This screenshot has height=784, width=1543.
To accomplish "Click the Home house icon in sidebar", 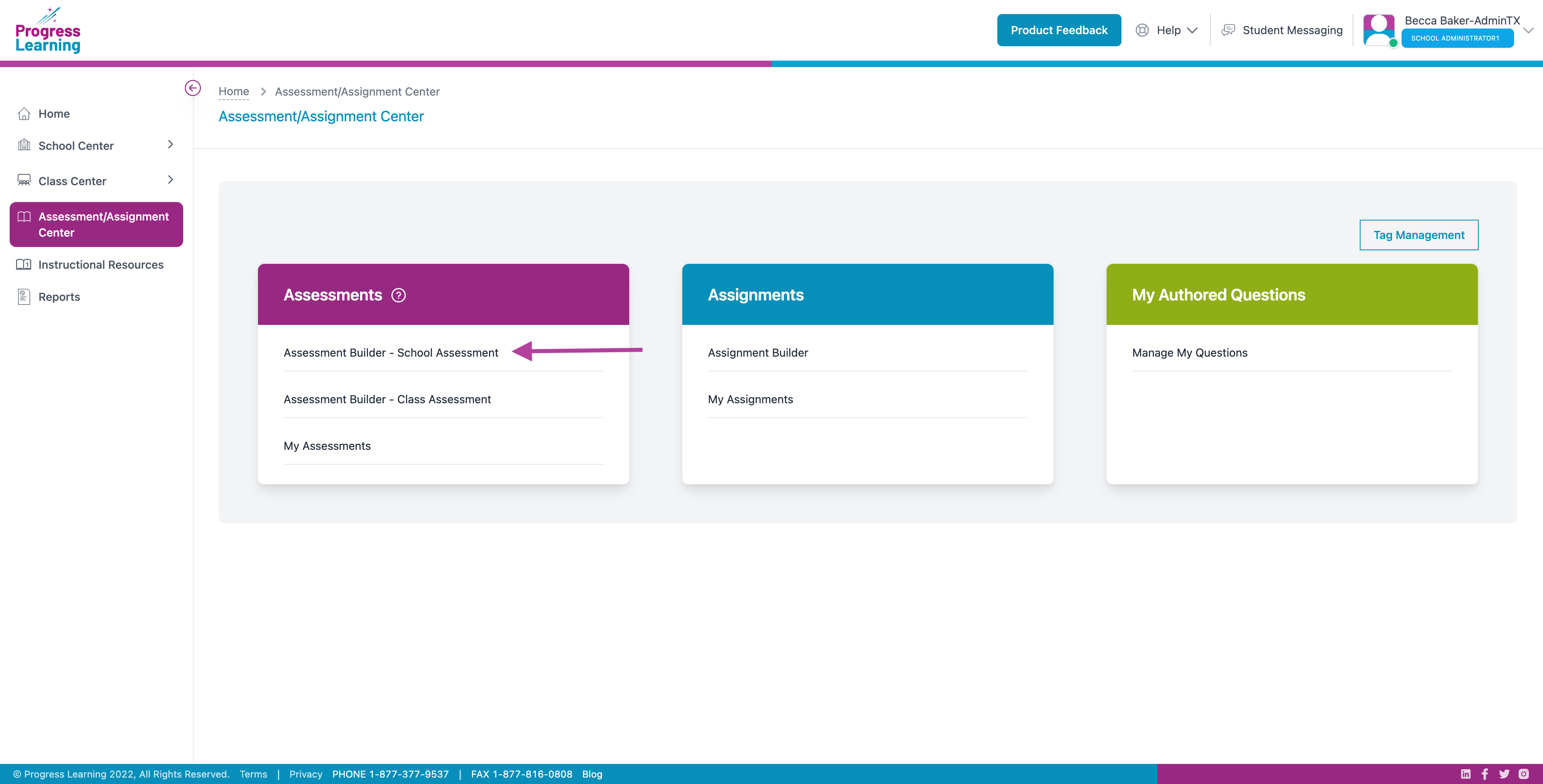I will pos(24,114).
